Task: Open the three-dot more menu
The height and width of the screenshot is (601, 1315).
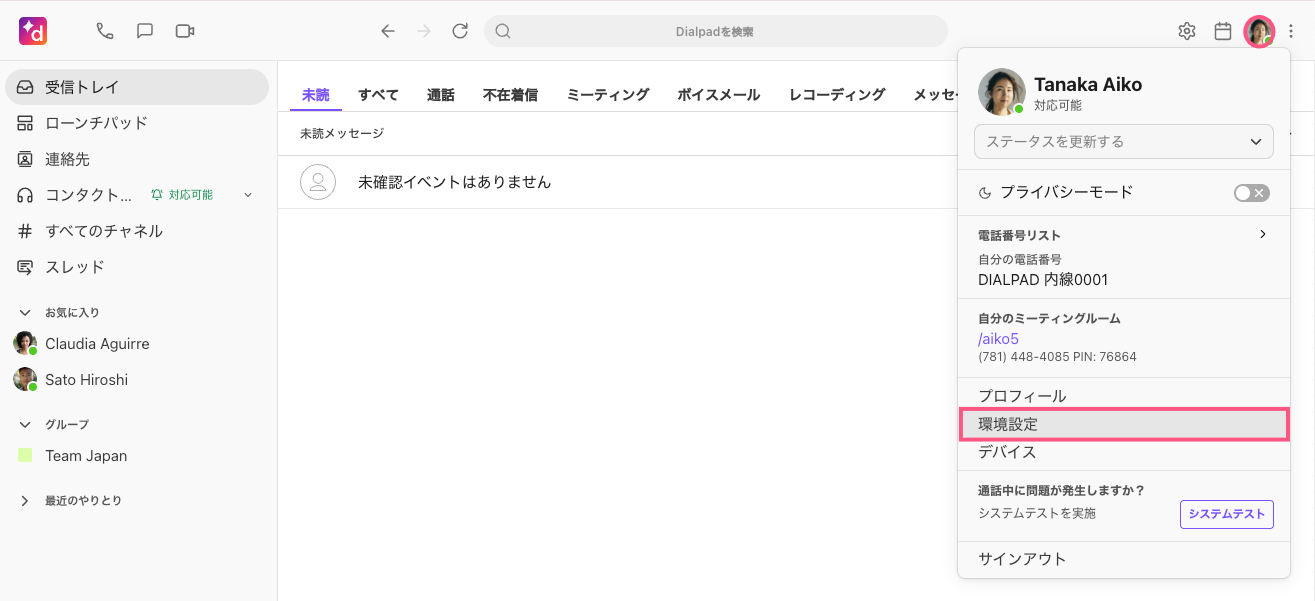Action: 1291,31
